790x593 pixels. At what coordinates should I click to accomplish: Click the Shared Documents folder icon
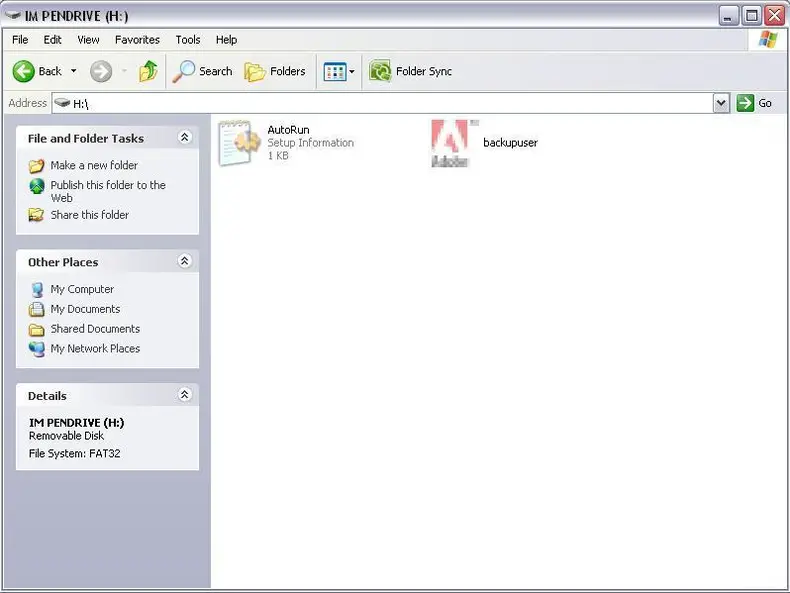click(x=36, y=330)
